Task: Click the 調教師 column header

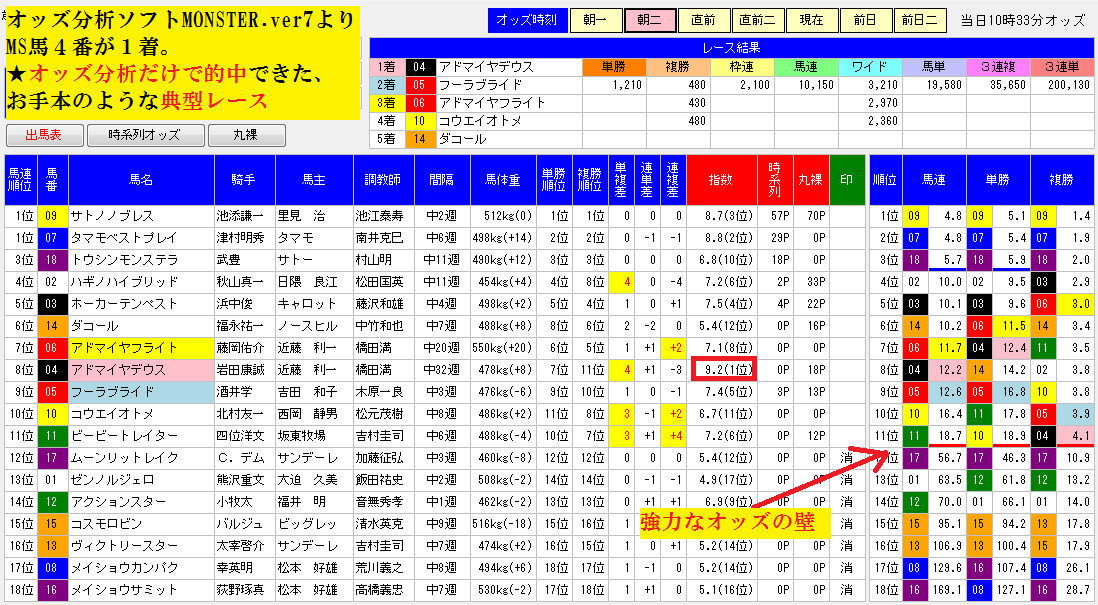Action: (384, 180)
